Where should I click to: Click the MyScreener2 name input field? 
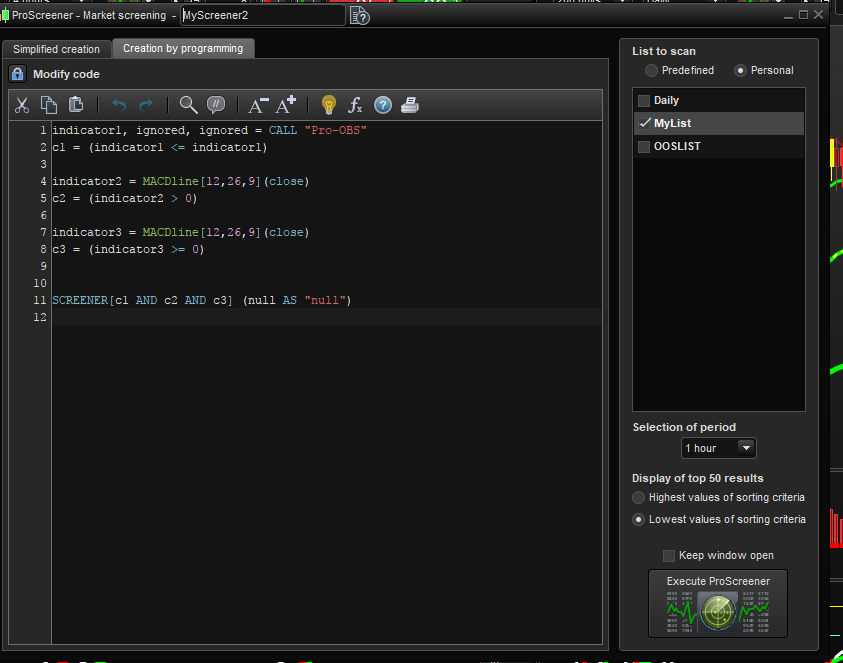click(261, 16)
